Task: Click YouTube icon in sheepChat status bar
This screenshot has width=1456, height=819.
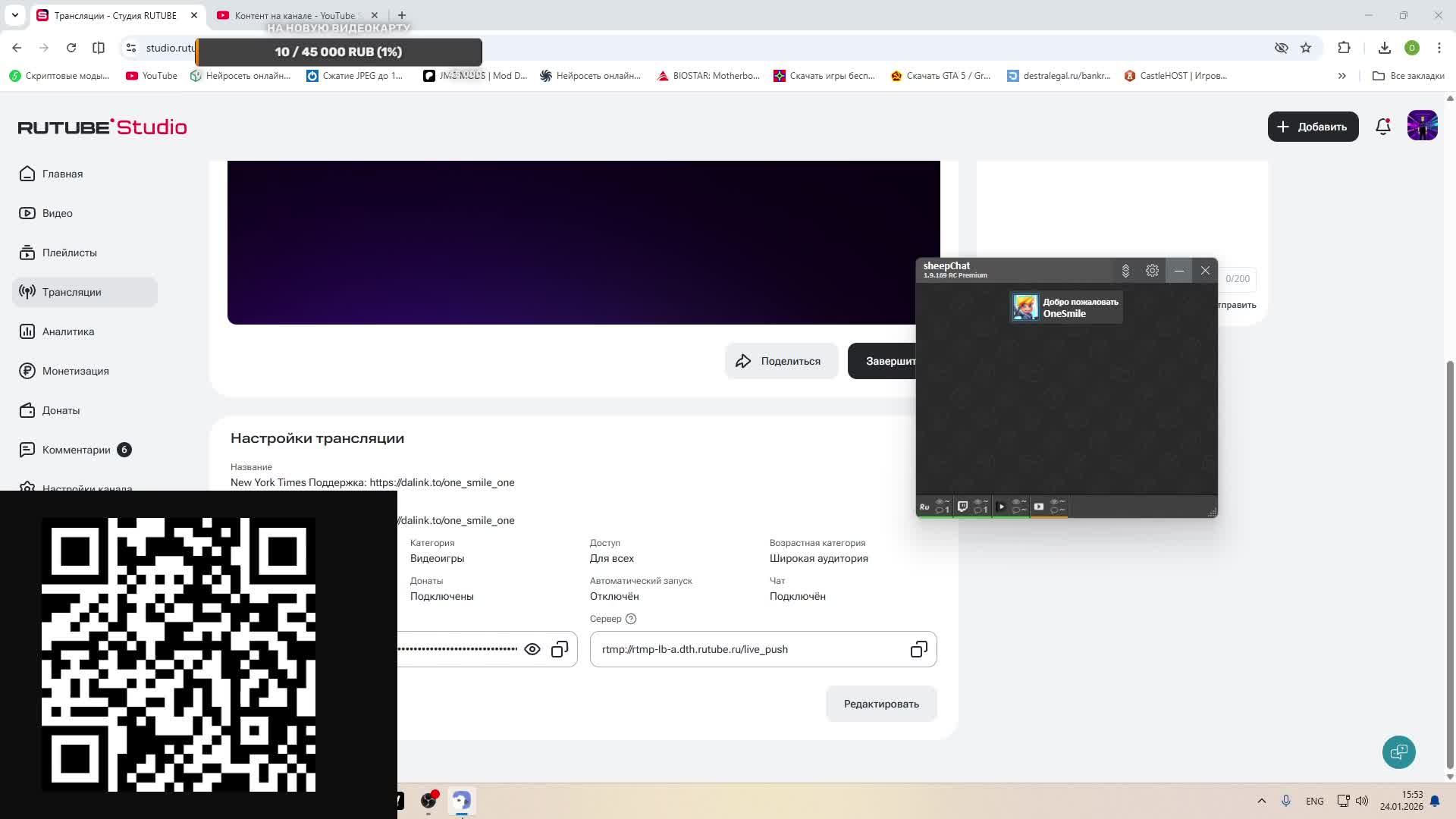Action: click(1039, 507)
